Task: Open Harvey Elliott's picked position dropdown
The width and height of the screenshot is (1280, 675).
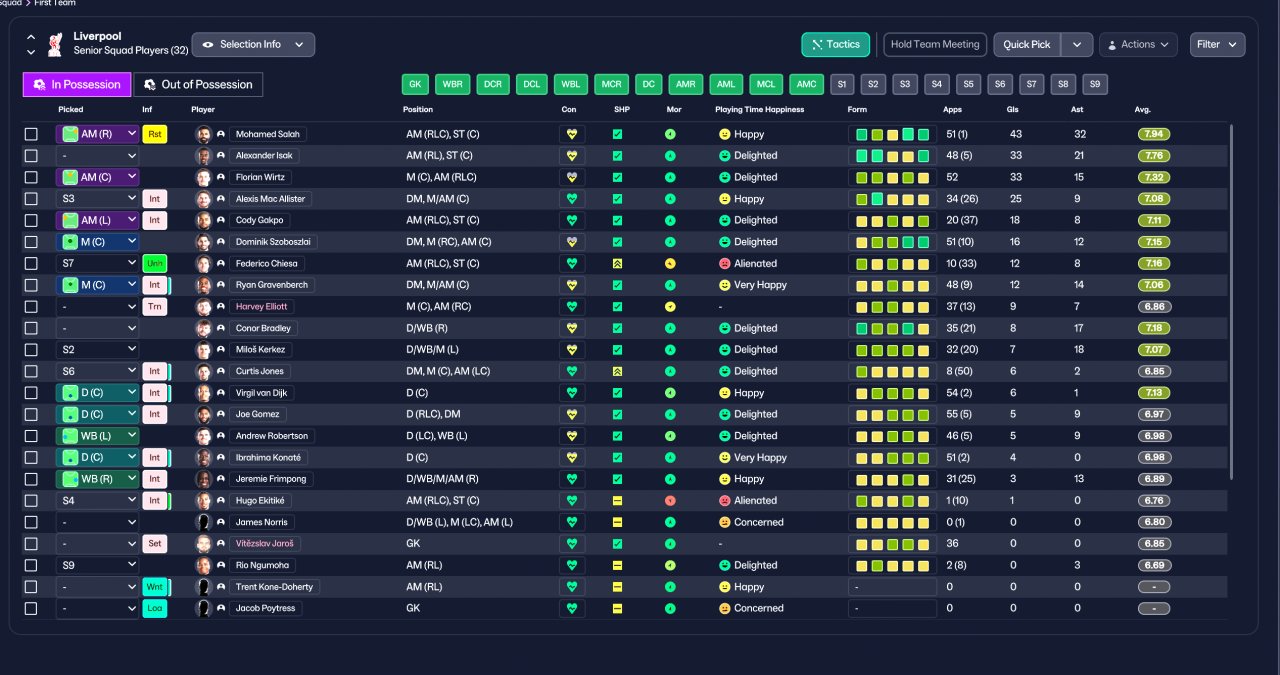Action: (x=97, y=307)
